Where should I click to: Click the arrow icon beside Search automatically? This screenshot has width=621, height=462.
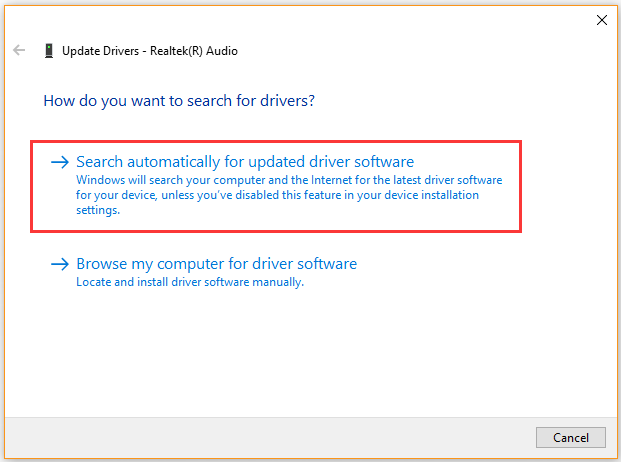click(x=60, y=162)
